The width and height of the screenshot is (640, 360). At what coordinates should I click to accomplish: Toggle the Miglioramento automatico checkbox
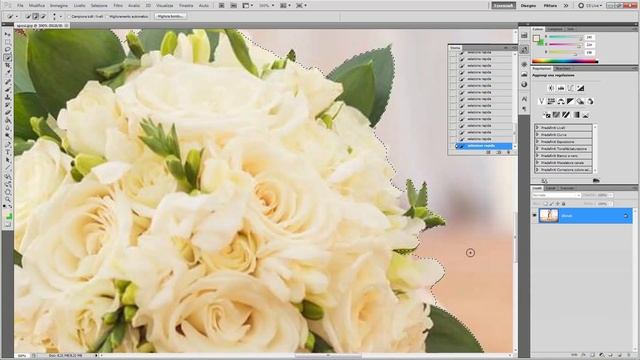pyautogui.click(x=108, y=16)
